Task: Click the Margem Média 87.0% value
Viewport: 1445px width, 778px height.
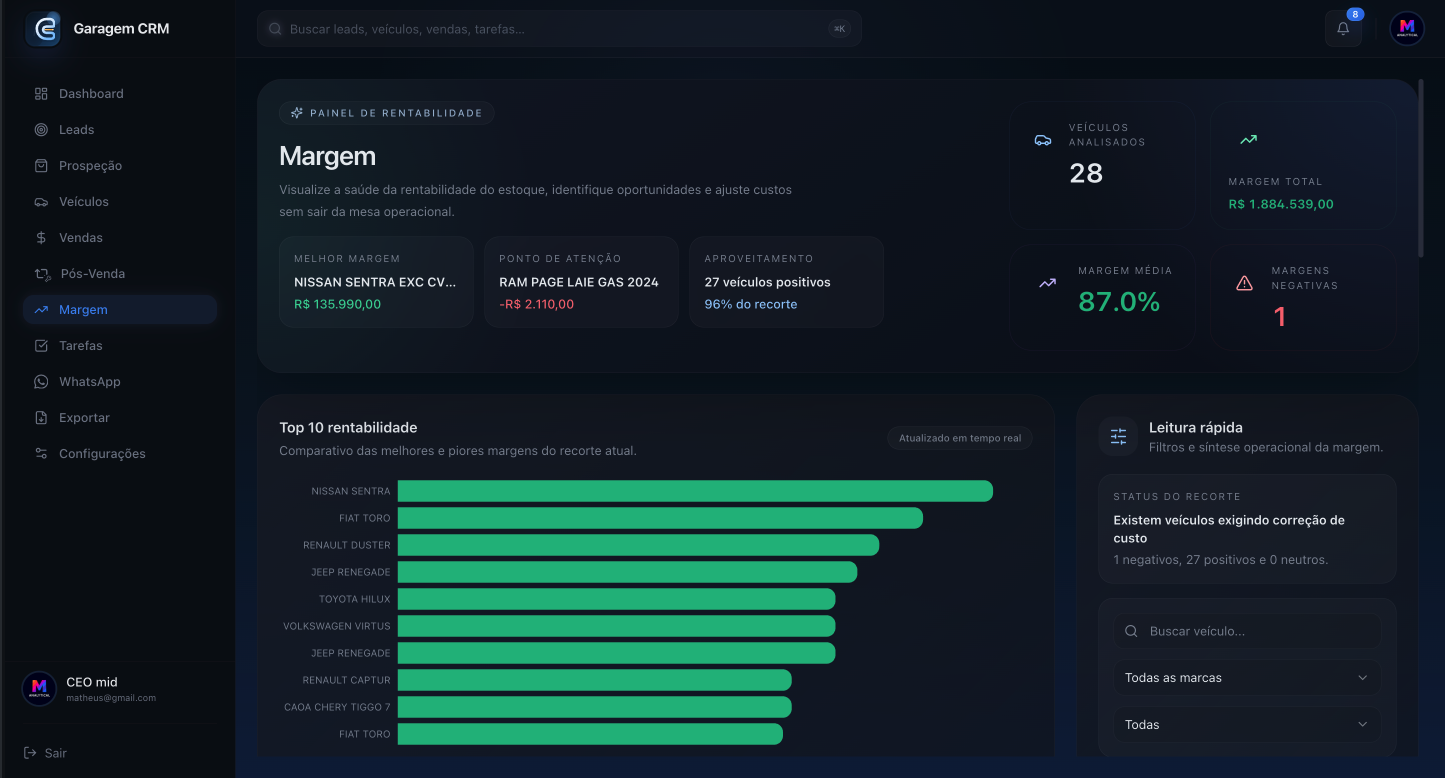Action: (1119, 302)
